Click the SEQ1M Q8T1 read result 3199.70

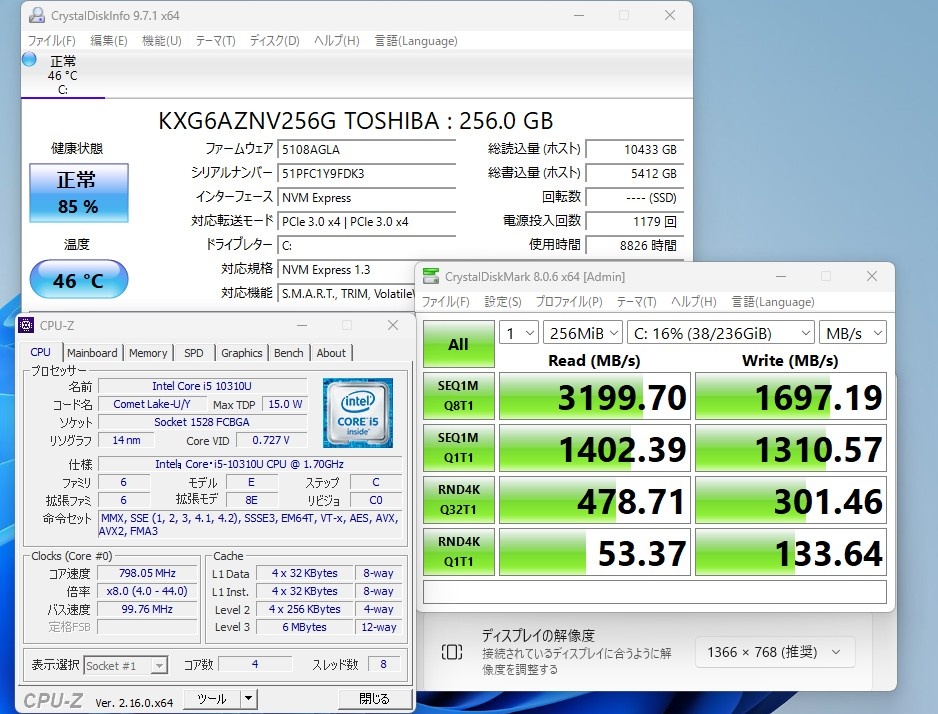point(595,396)
